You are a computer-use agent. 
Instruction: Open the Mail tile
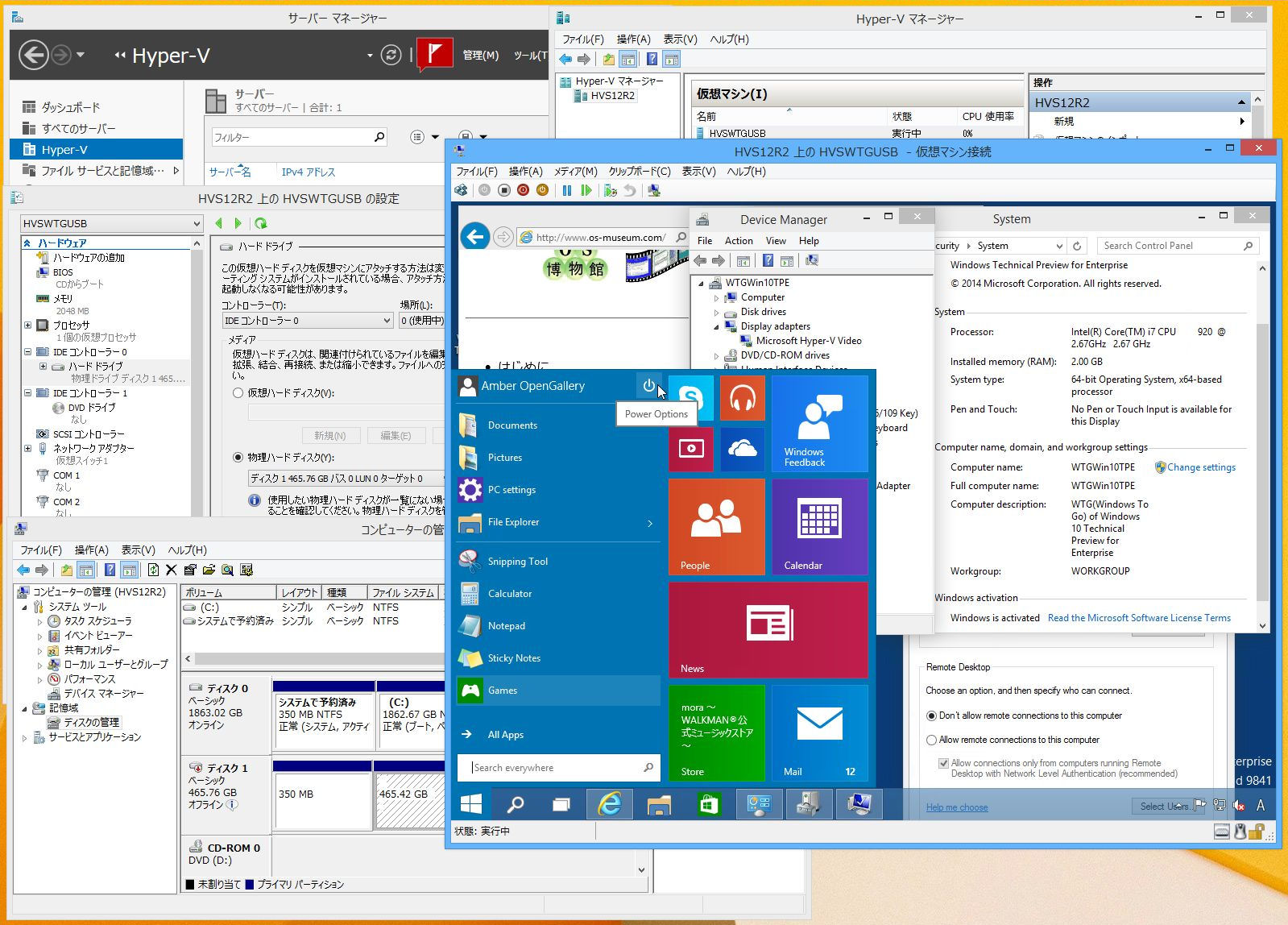tap(819, 732)
